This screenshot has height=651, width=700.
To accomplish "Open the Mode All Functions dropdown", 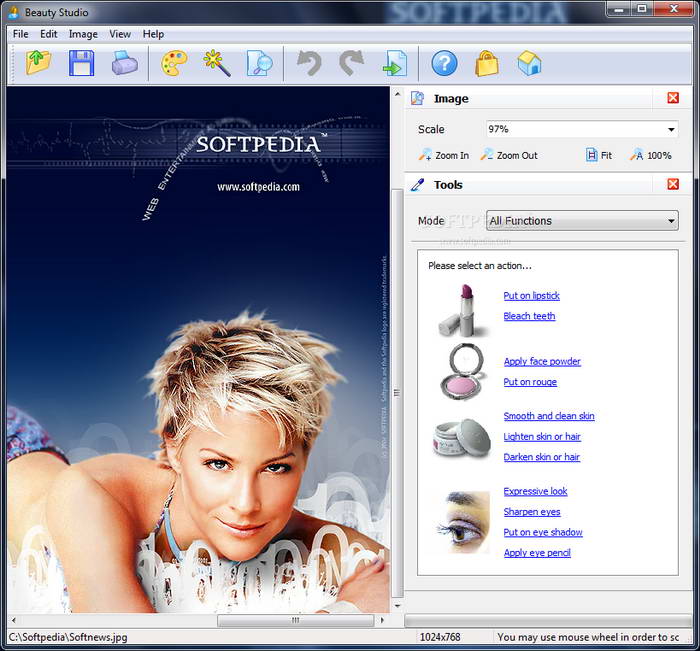I will tap(582, 221).
